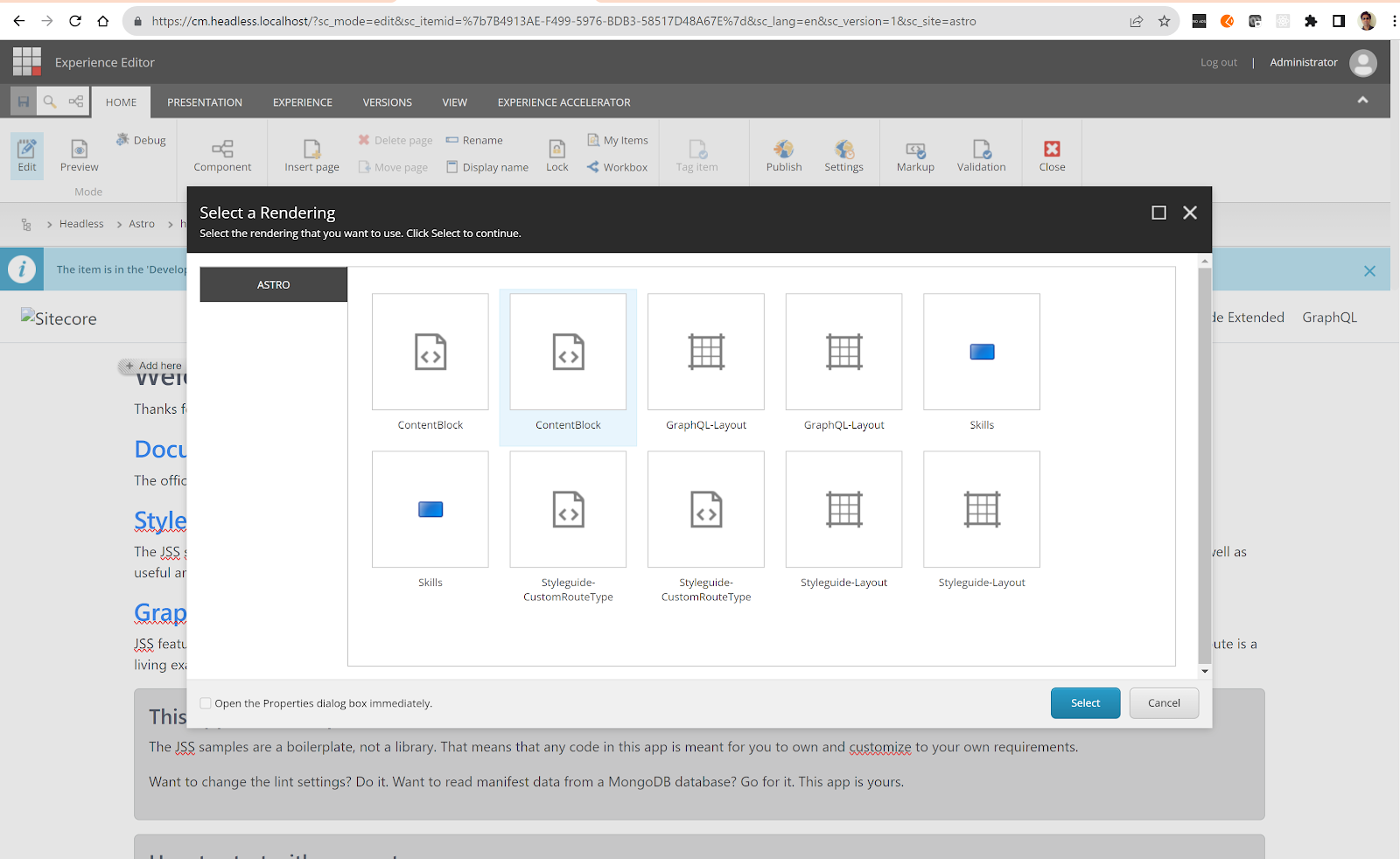Image resolution: width=1400 pixels, height=859 pixels.
Task: Open the Preview mode
Action: (80, 156)
